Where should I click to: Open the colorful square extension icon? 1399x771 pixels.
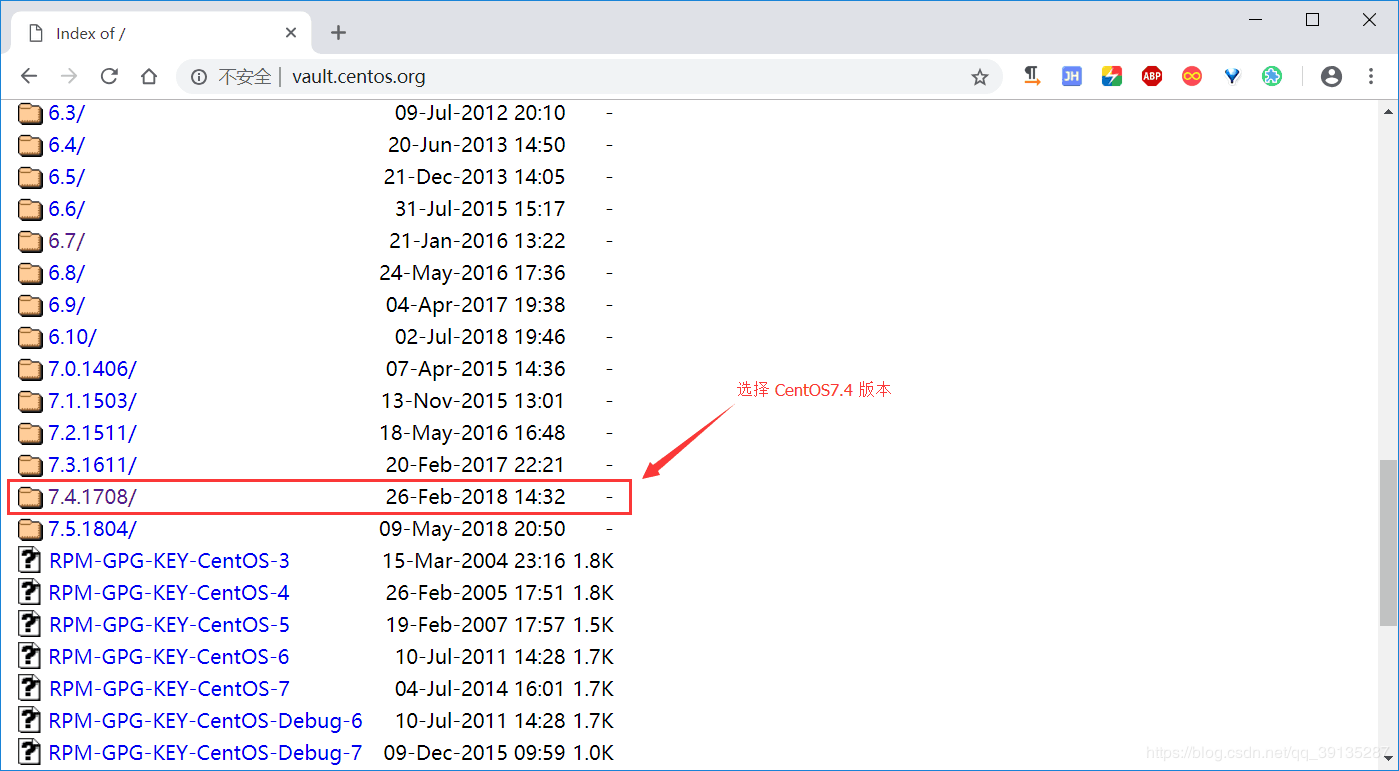coord(1112,76)
